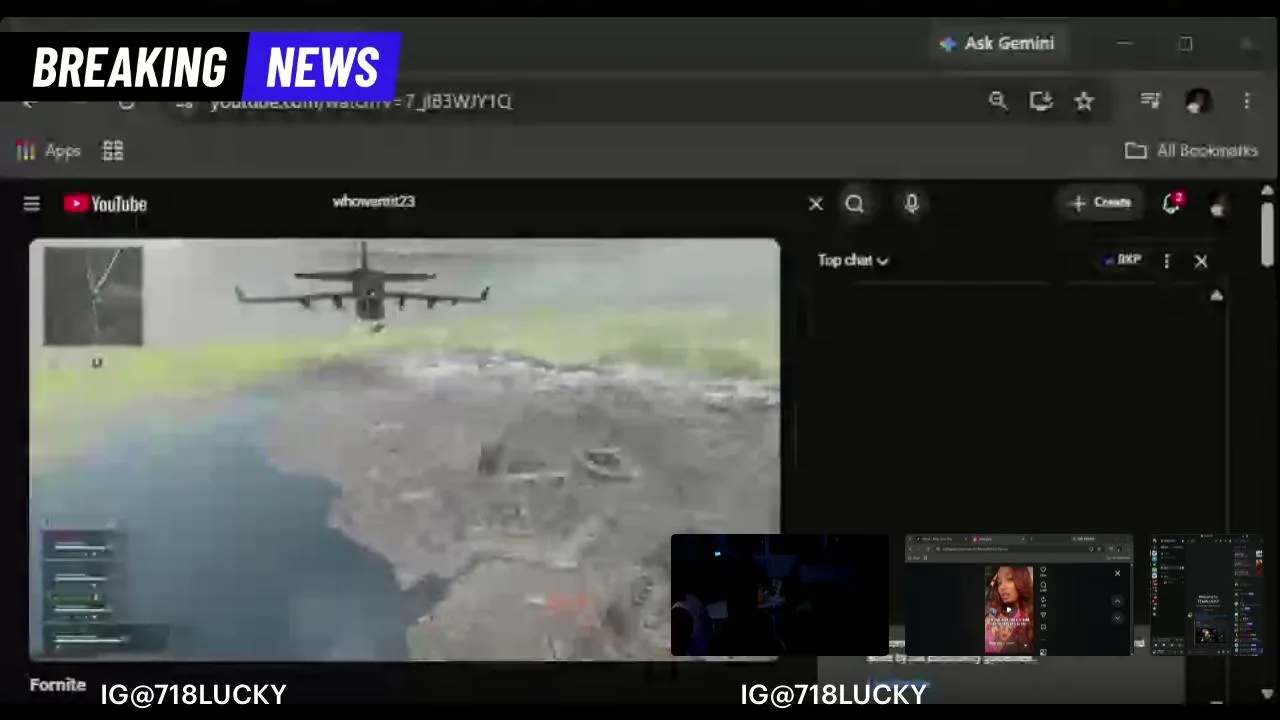Open Ask Gemini in the browser
Image resolution: width=1280 pixels, height=720 pixels.
[998, 44]
